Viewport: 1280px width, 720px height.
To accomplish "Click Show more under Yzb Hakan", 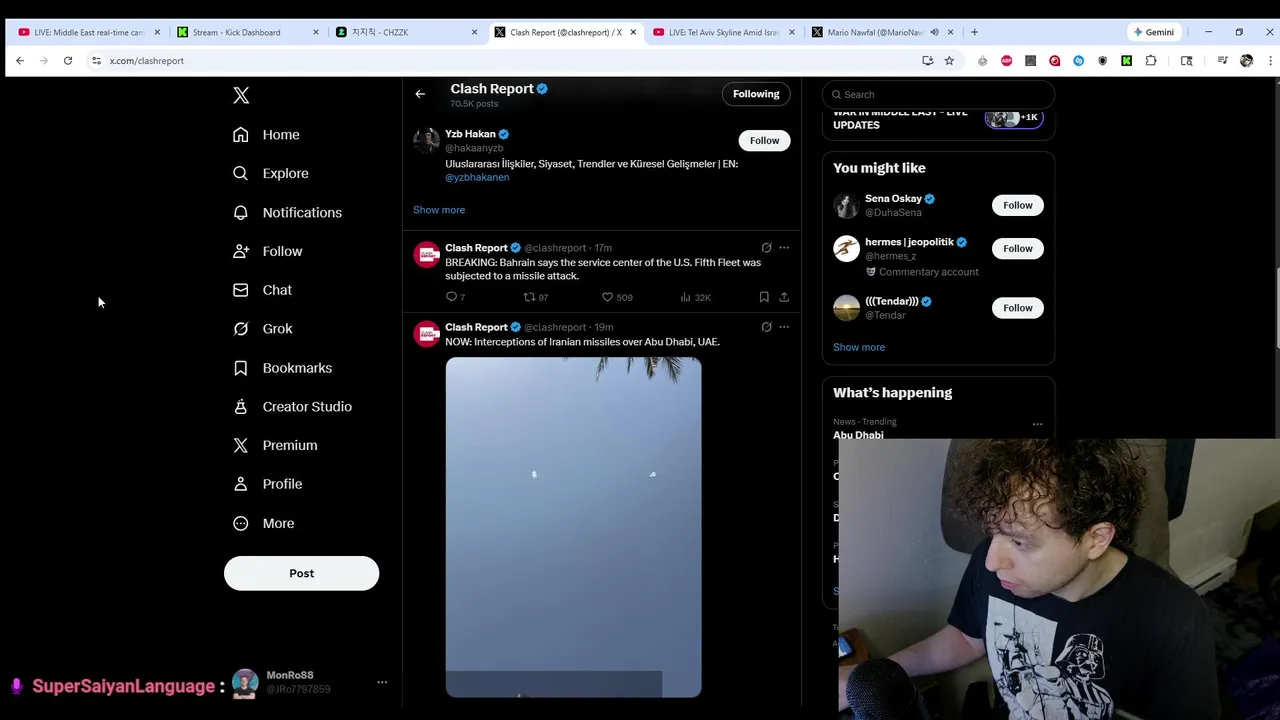I will (x=439, y=210).
